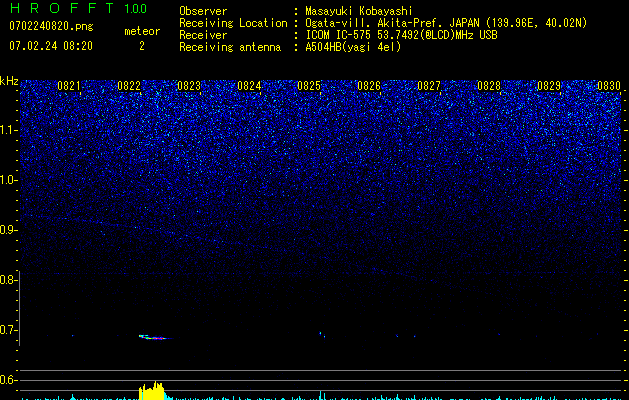Screen dimensions: 629x400
Task: Click the 0.7 kHz axis label
Action: pos(9,330)
